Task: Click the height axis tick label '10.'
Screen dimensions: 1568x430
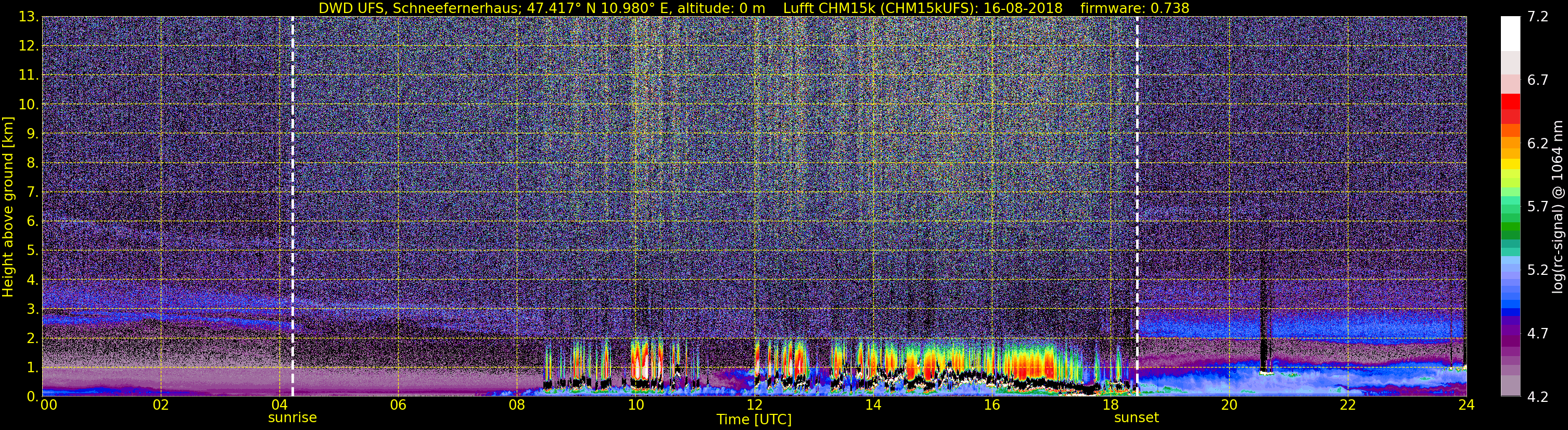Action: point(28,105)
